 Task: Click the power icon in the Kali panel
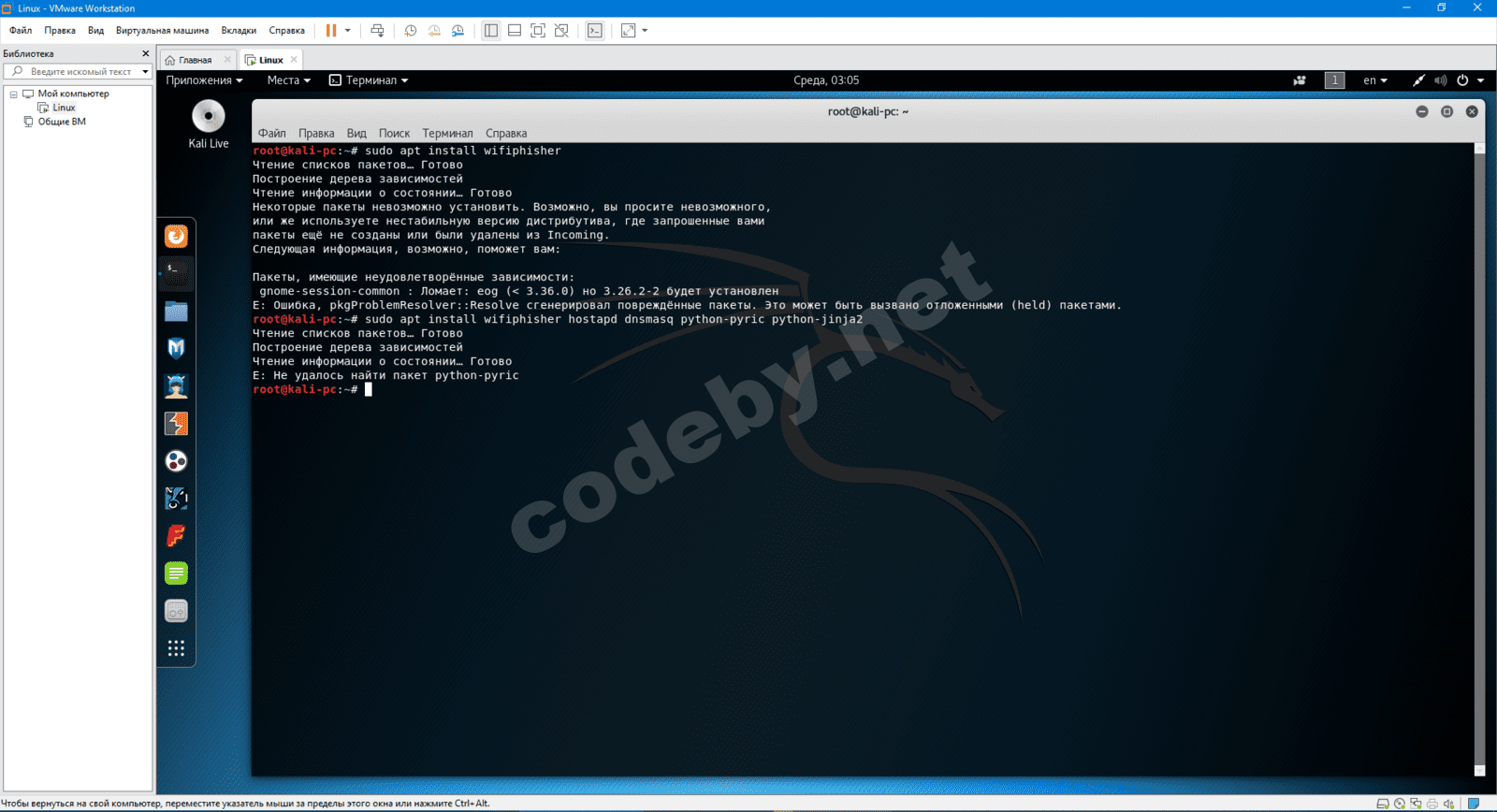(x=1462, y=80)
